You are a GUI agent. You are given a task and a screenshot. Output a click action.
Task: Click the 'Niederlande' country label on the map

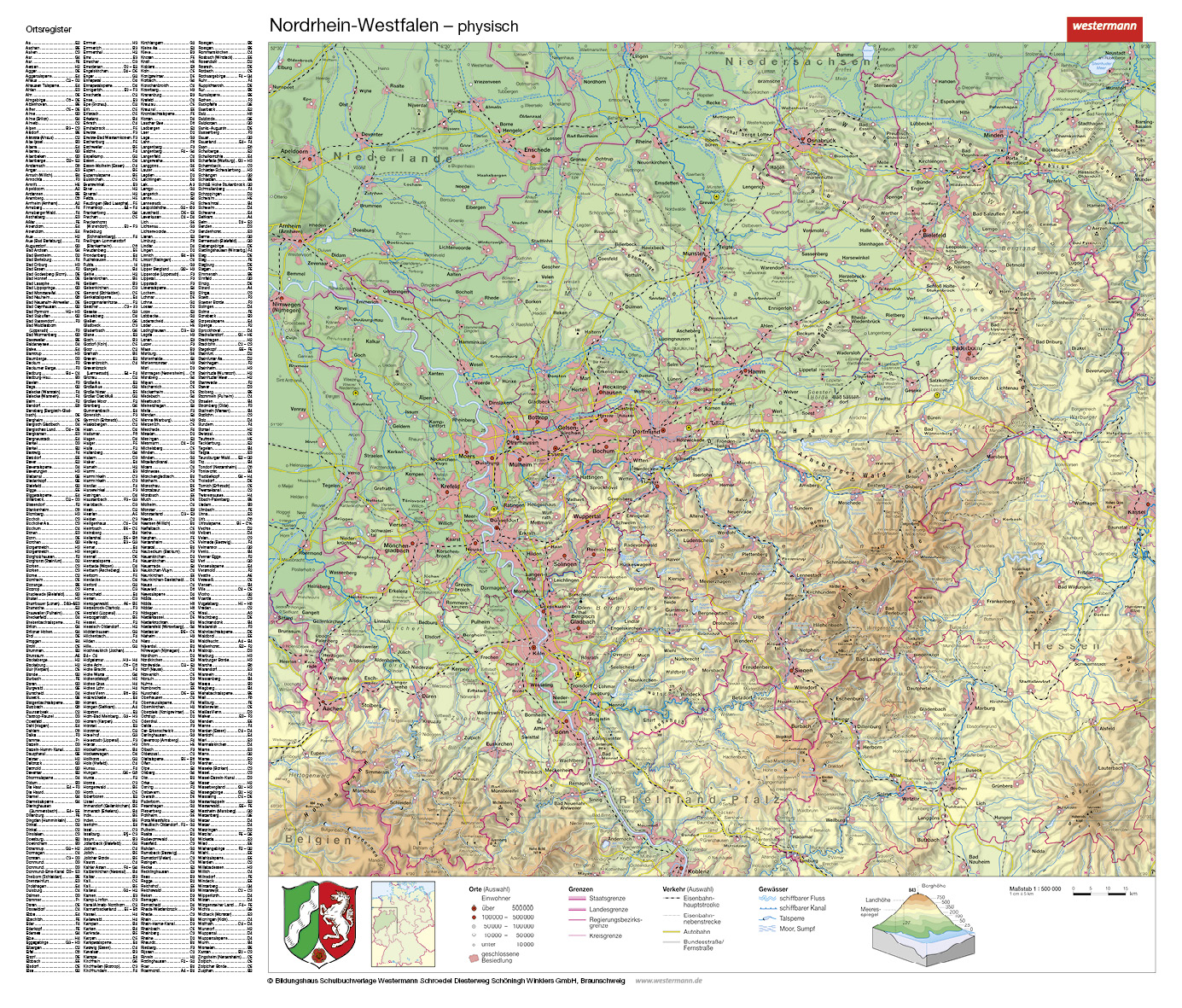(393, 158)
